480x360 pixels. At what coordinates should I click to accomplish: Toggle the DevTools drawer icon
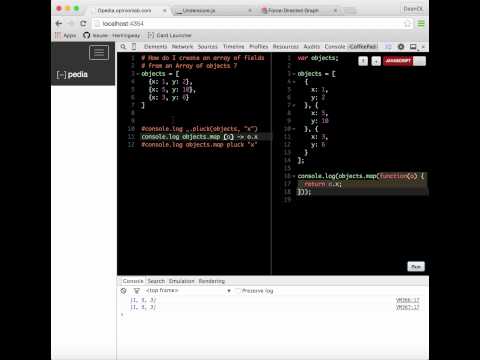pyautogui.click(x=388, y=47)
